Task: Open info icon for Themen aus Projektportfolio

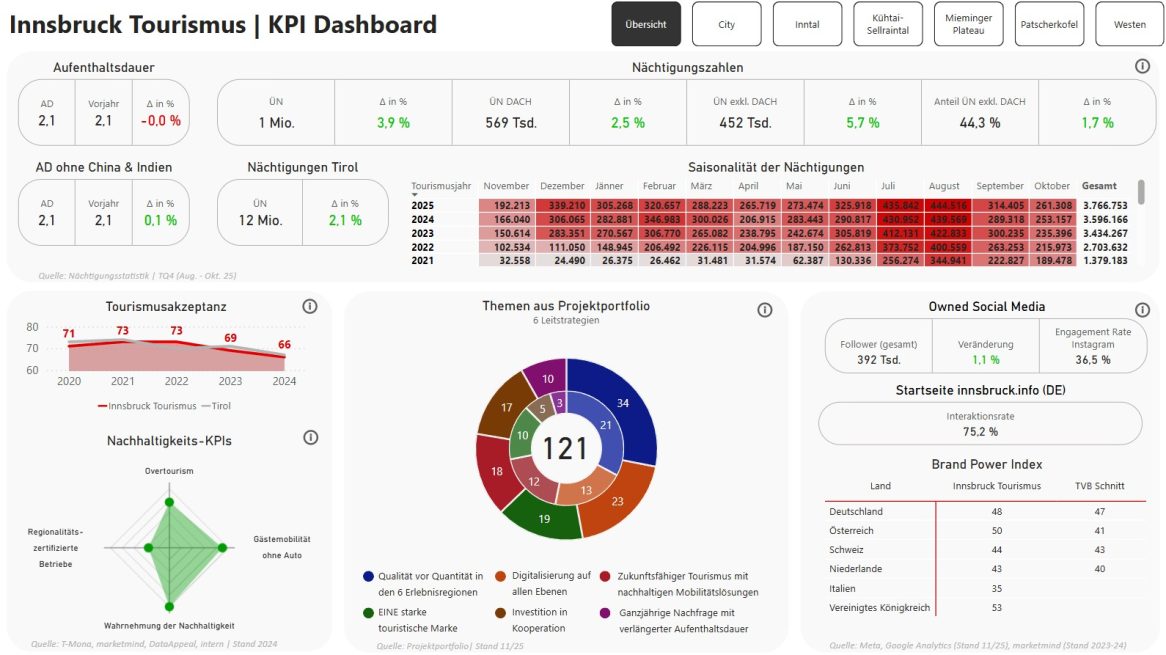Action: (765, 310)
